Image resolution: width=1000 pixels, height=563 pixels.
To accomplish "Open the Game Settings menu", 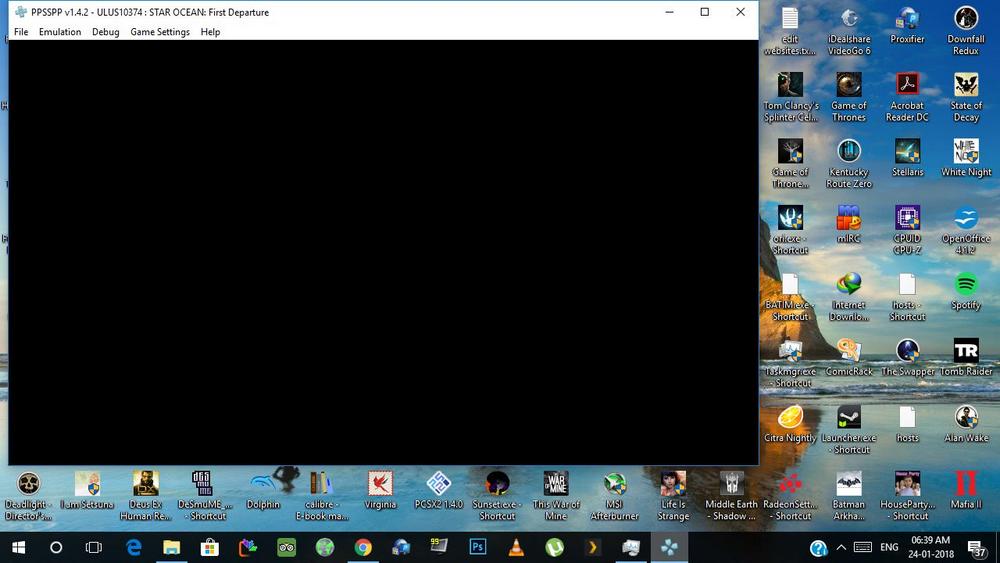I will (x=160, y=32).
